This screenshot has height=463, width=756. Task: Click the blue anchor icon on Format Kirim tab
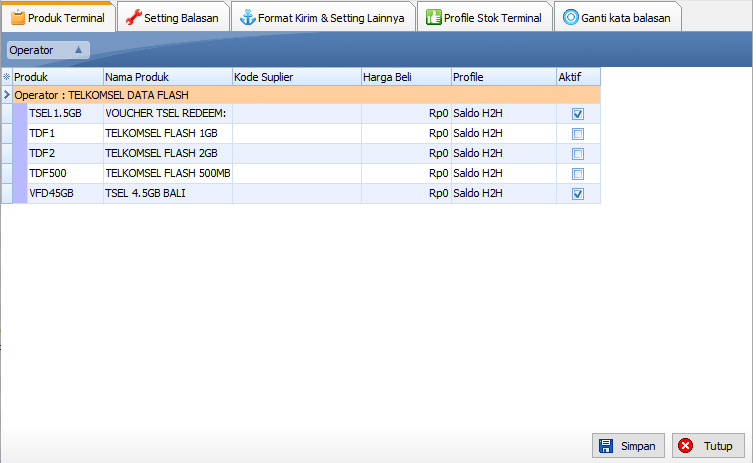tap(248, 17)
